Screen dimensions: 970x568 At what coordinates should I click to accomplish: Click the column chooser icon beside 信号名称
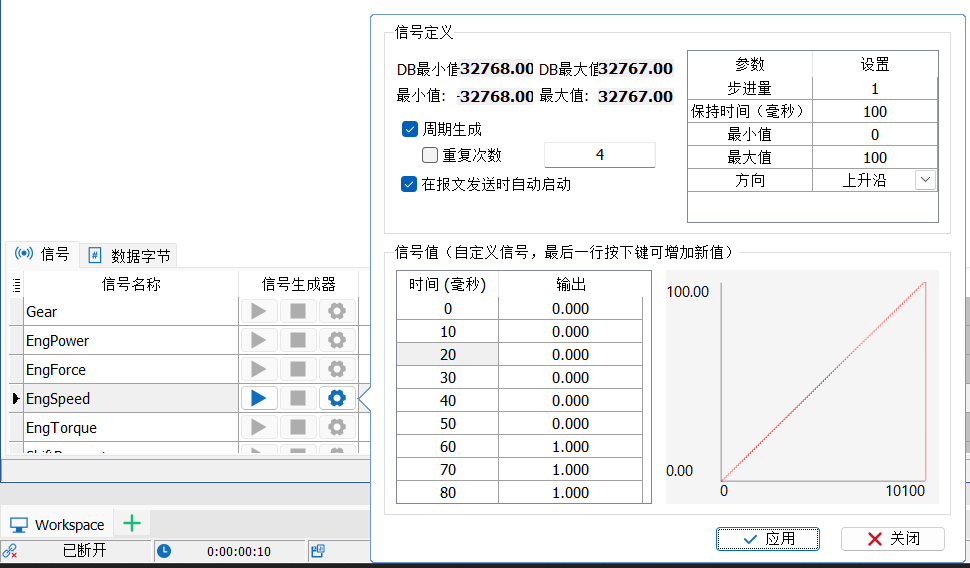(16, 285)
